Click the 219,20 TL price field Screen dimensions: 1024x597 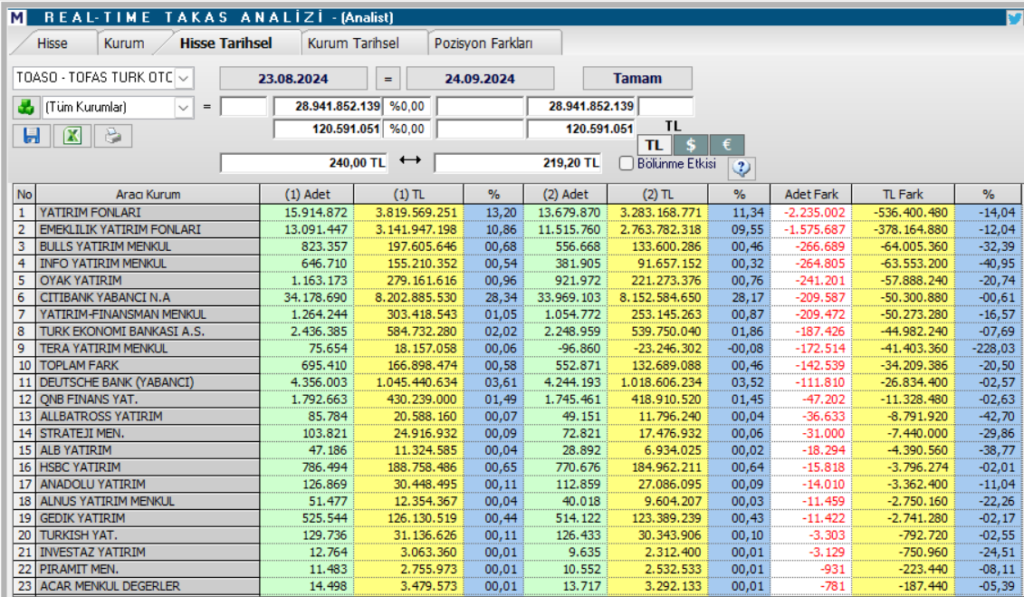(x=518, y=163)
